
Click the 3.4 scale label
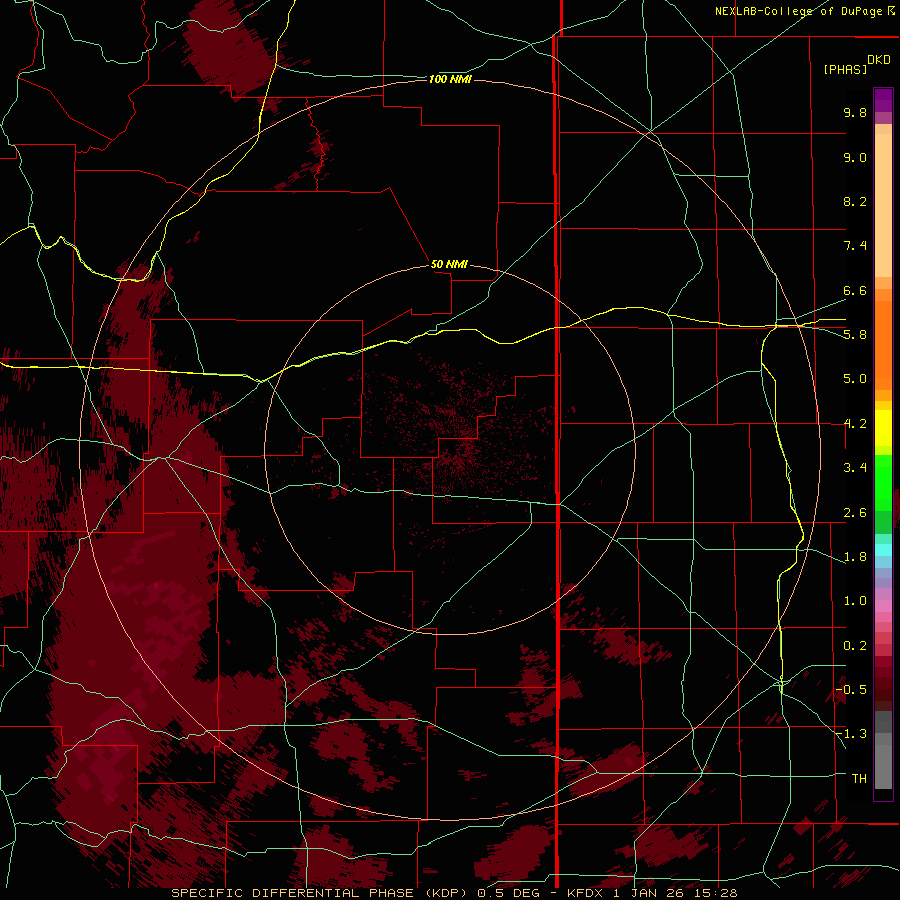click(855, 468)
